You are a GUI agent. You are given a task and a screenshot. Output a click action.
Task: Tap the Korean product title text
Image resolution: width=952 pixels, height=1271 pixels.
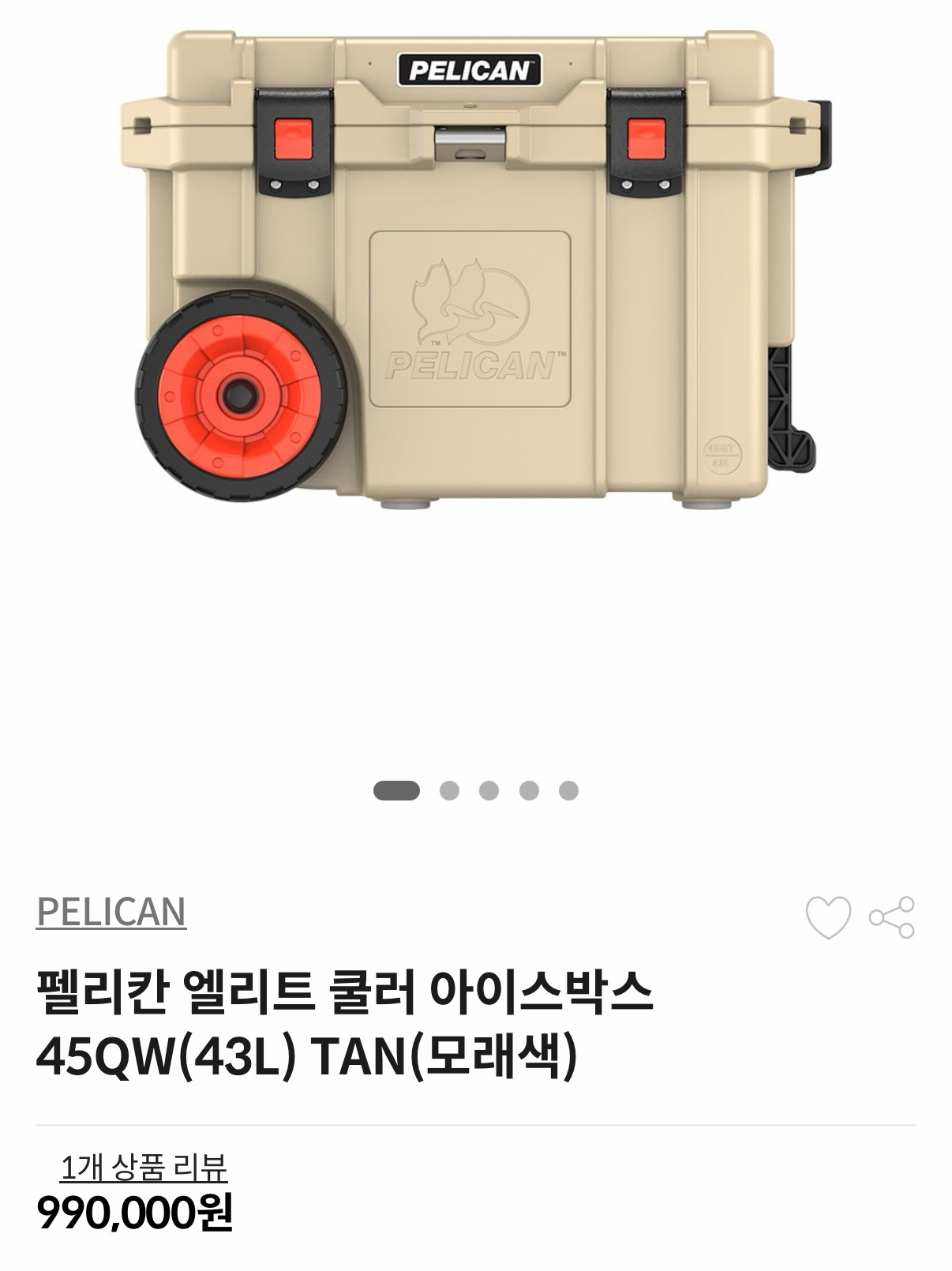345,1025
